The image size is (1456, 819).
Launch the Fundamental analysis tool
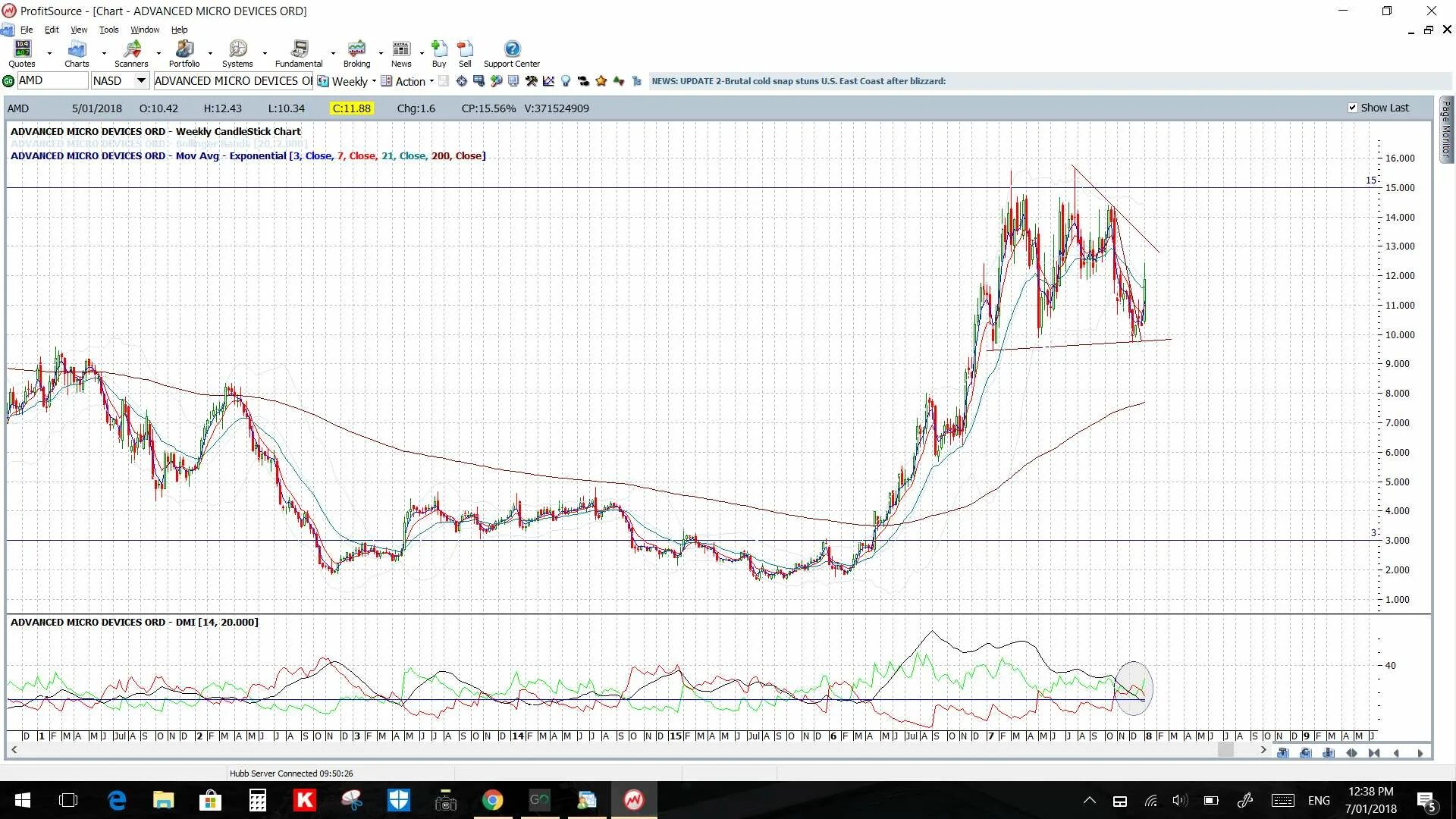pos(299,50)
